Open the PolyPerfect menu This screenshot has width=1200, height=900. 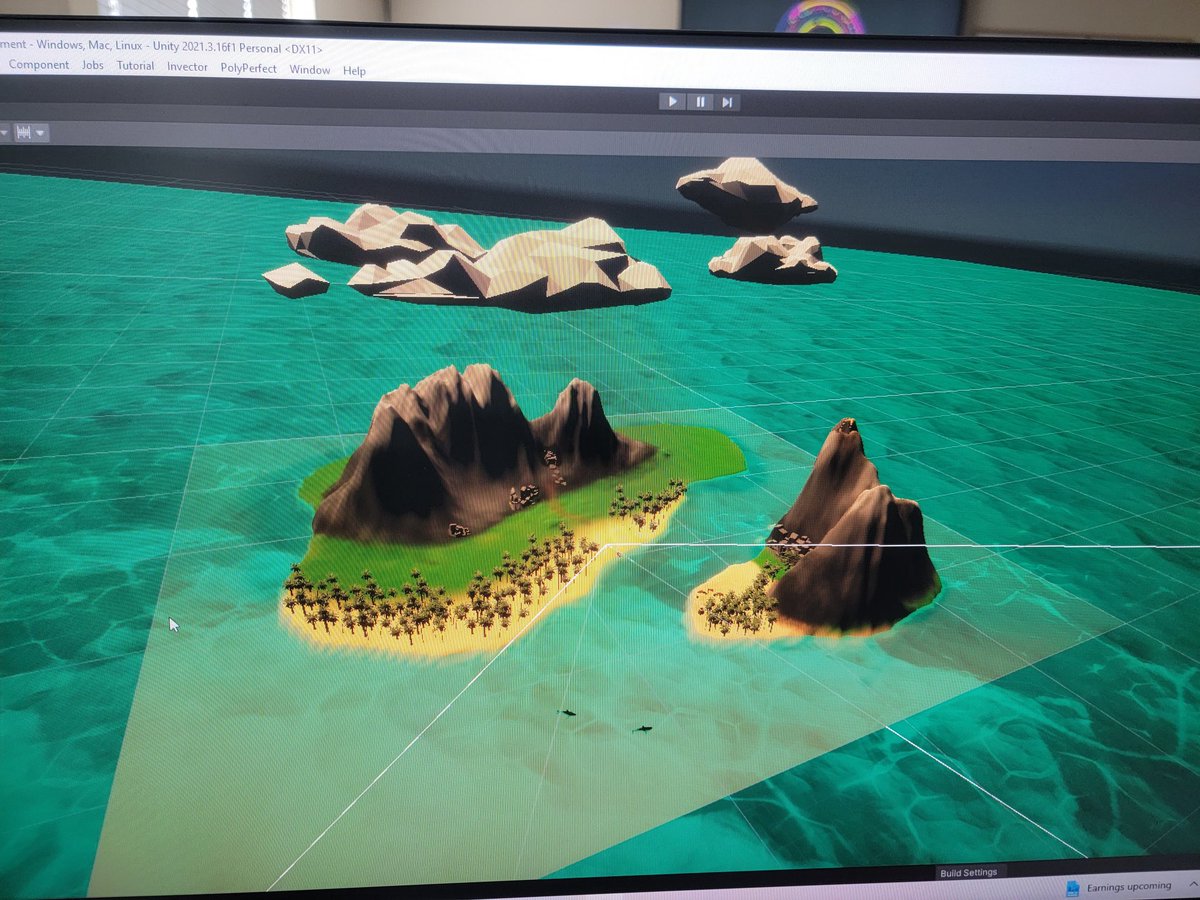(x=249, y=68)
